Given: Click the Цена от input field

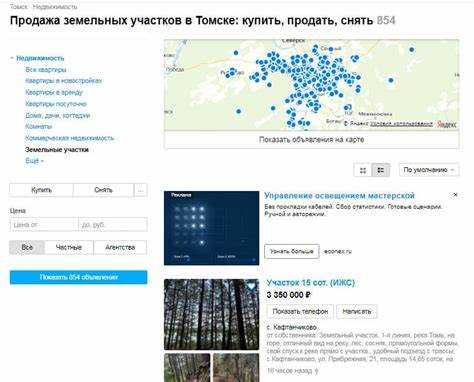Looking at the screenshot, I should tap(44, 225).
